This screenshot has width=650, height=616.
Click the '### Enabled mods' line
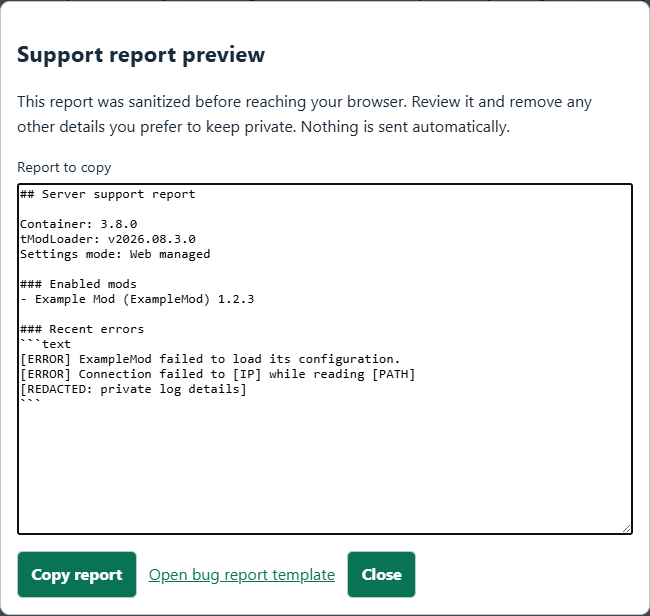coord(78,284)
